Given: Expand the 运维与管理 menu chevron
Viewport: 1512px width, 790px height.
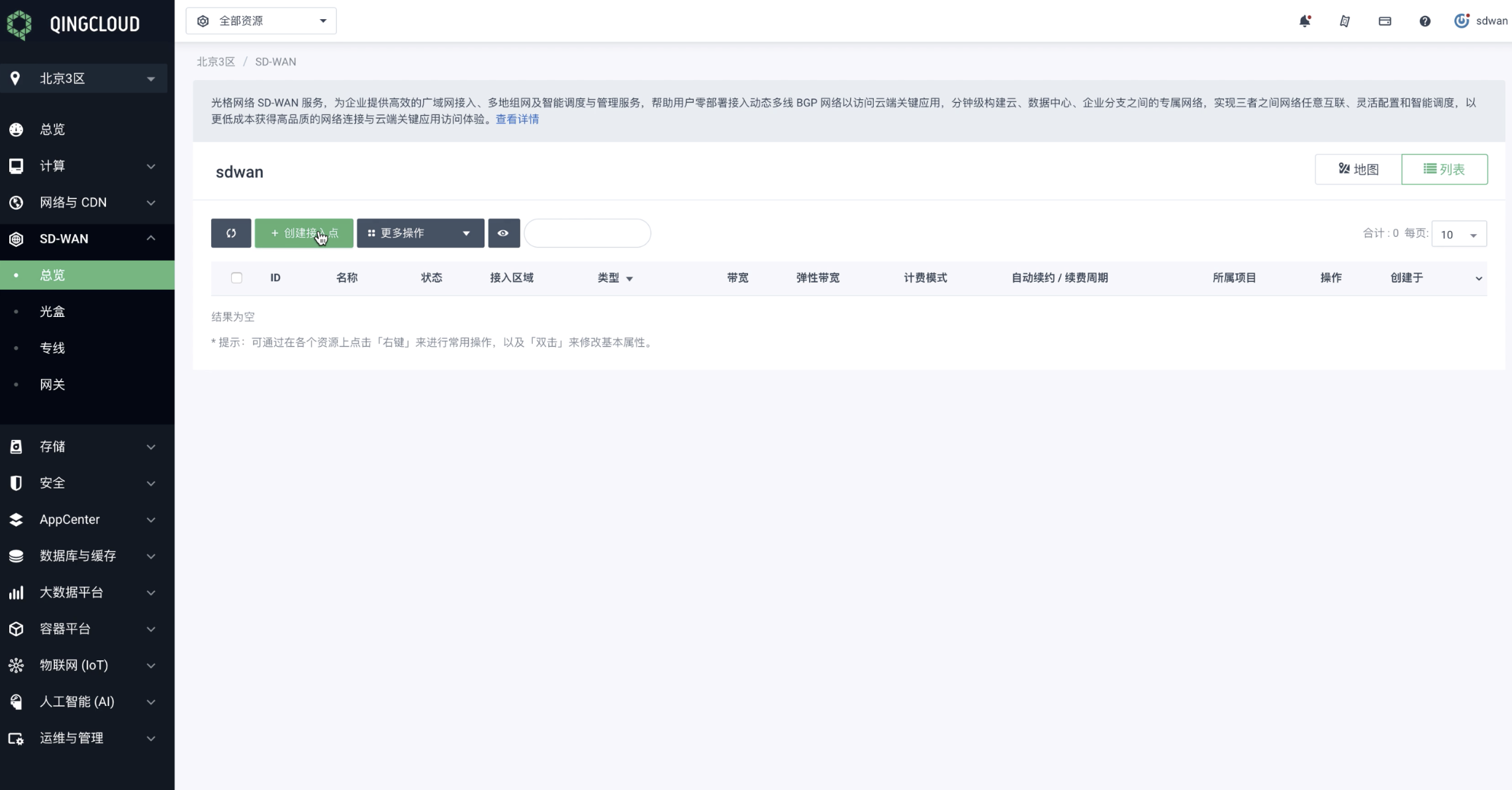Looking at the screenshot, I should (x=151, y=738).
